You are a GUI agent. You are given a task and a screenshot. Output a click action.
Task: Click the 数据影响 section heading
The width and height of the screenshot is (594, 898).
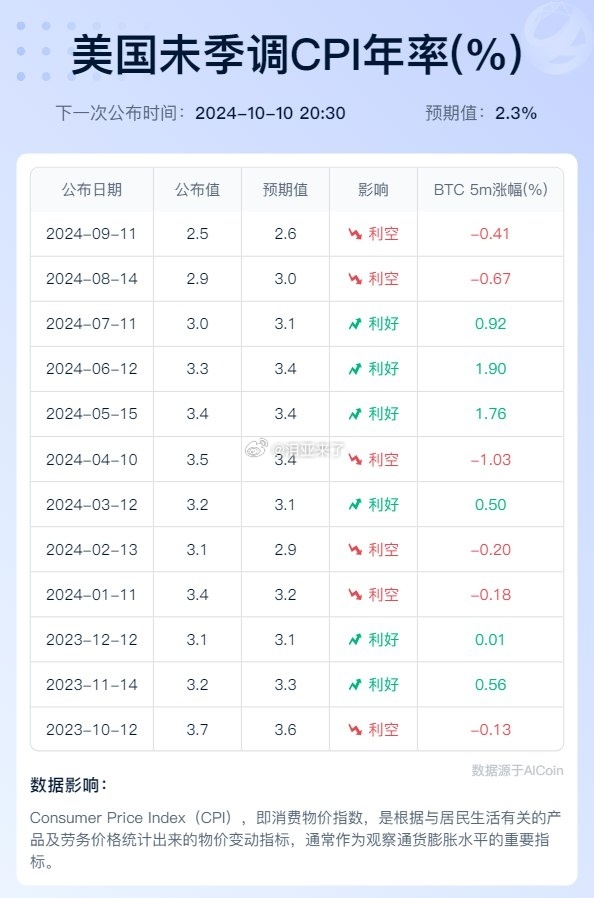(x=68, y=785)
